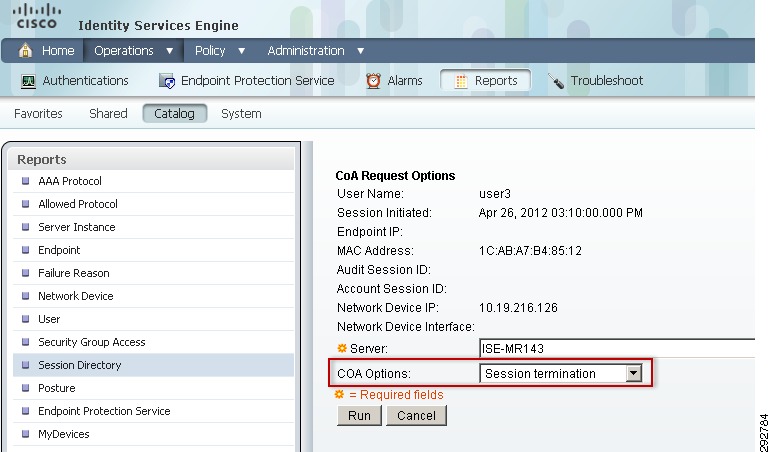The height and width of the screenshot is (452, 768).
Task: Click the Authentications monitor icon
Action: [28, 81]
